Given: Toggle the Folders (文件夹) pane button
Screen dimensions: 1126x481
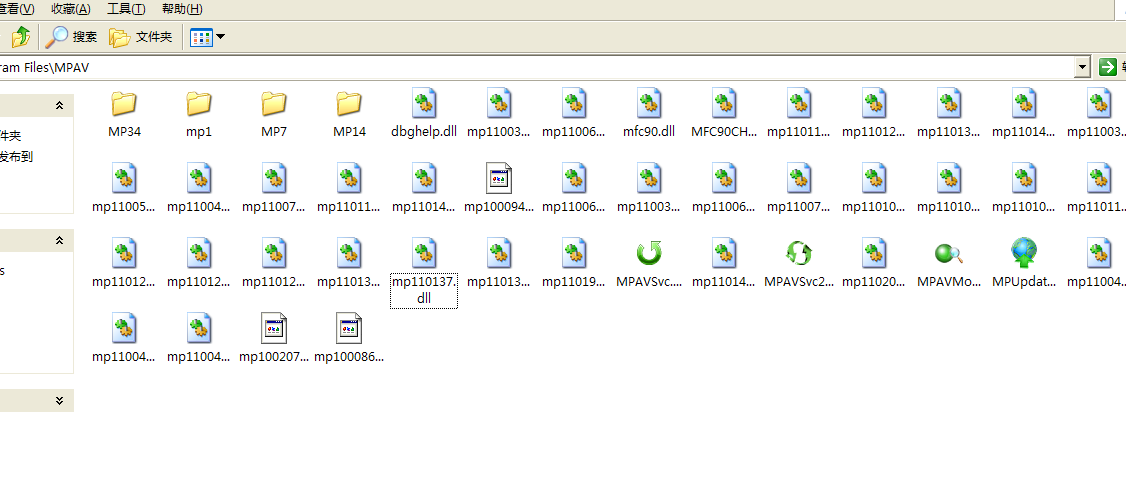Looking at the screenshot, I should coord(141,38).
